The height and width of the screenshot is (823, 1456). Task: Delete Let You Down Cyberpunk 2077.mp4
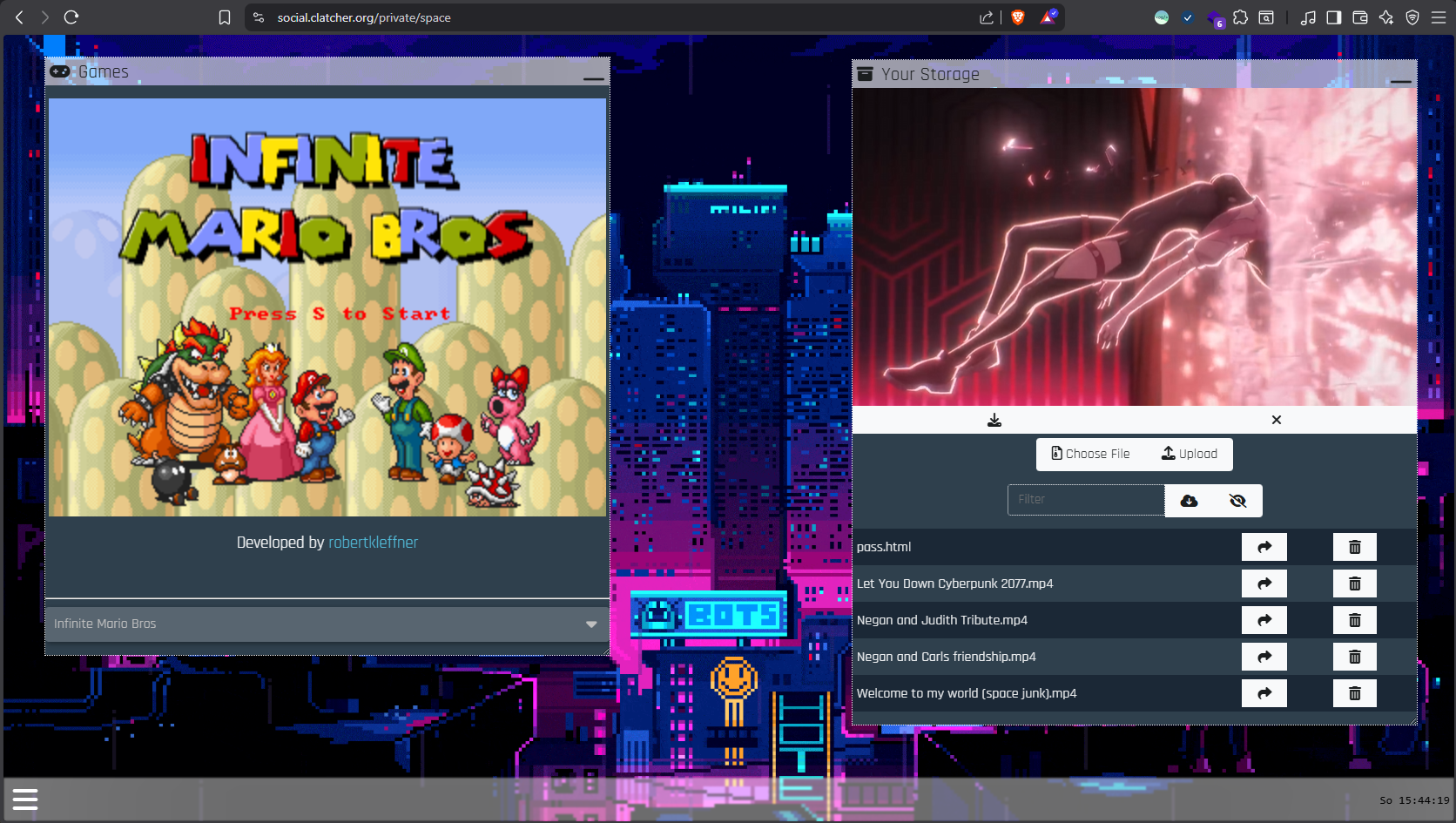click(1355, 584)
